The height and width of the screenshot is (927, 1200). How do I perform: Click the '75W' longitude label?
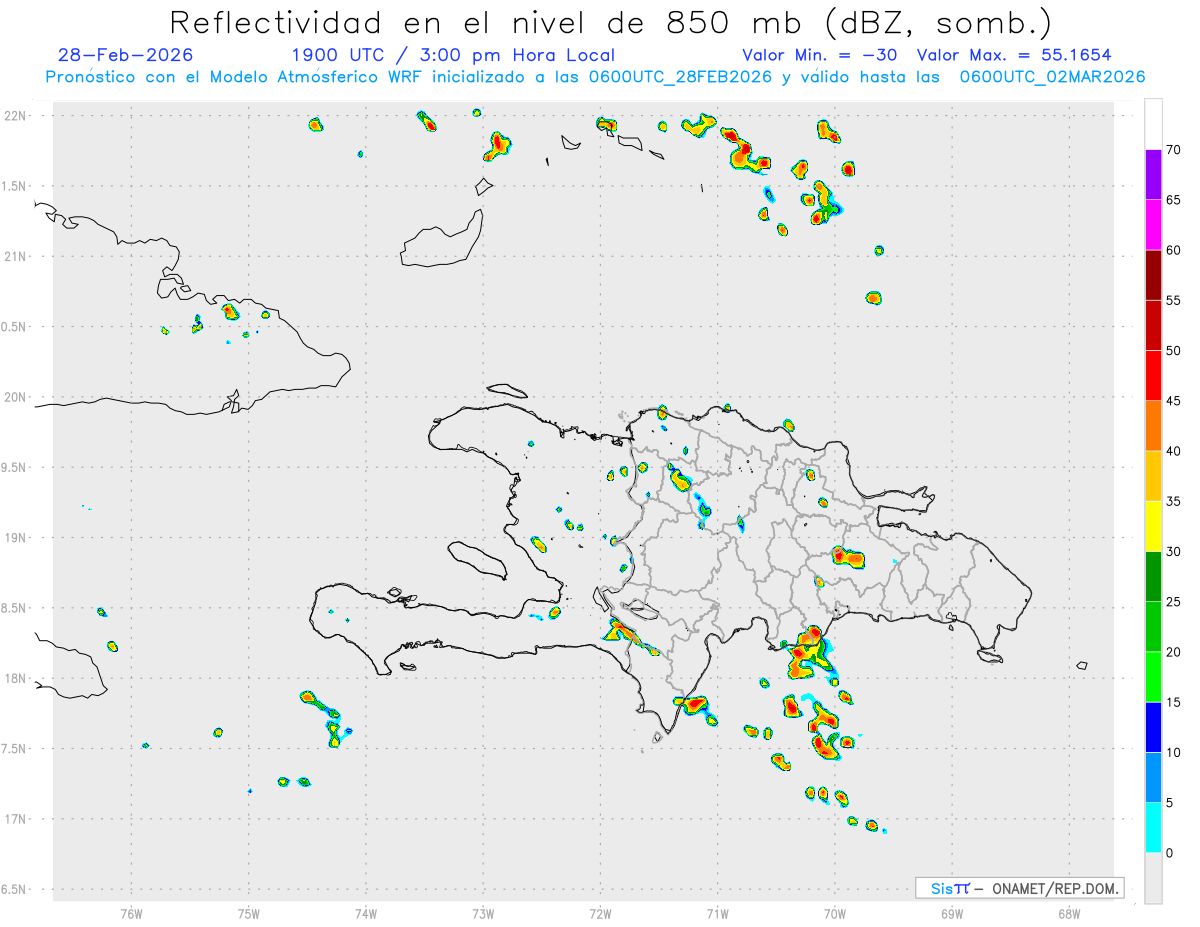pyautogui.click(x=249, y=913)
